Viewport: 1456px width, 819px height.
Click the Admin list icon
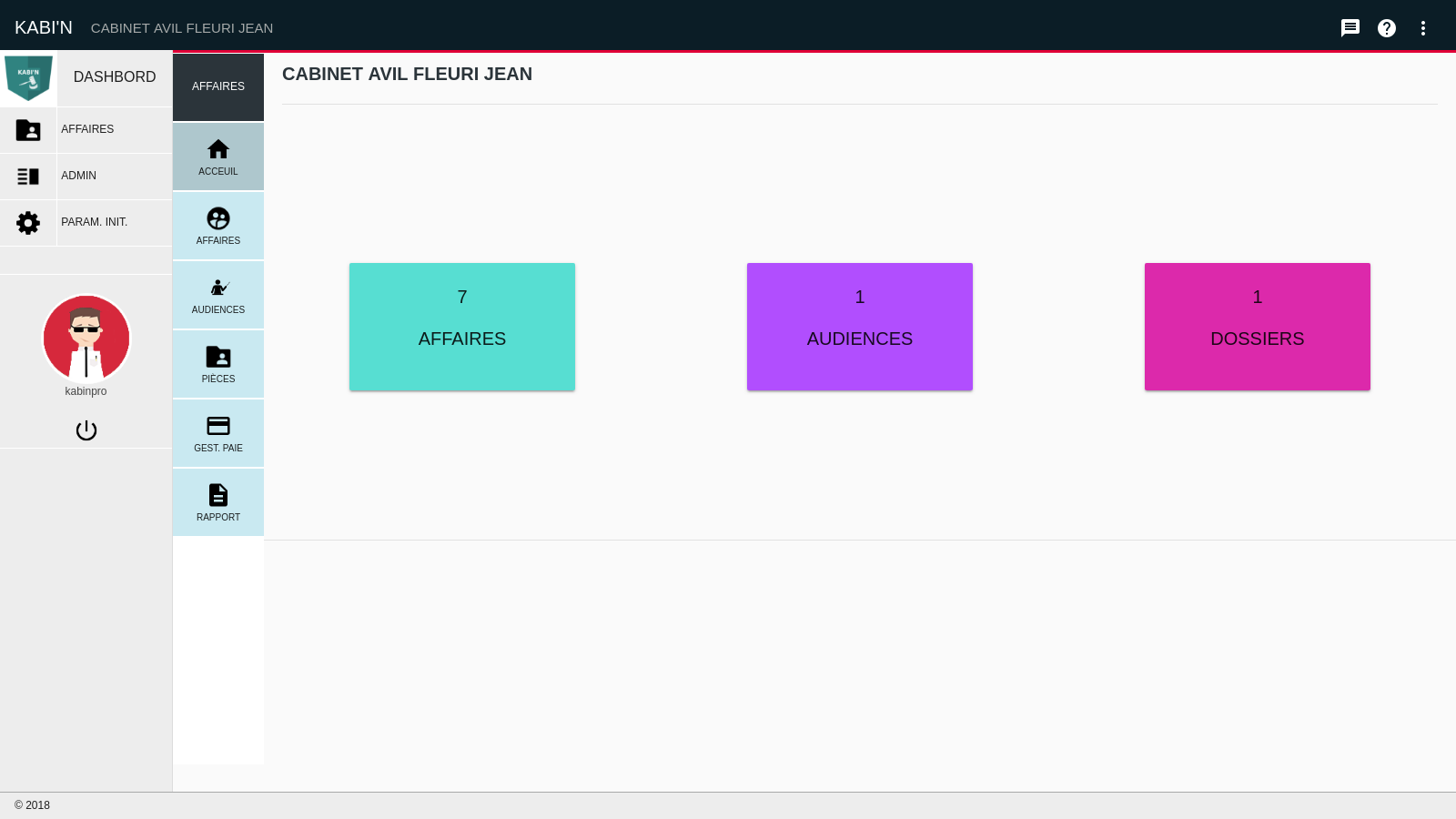pyautogui.click(x=28, y=177)
